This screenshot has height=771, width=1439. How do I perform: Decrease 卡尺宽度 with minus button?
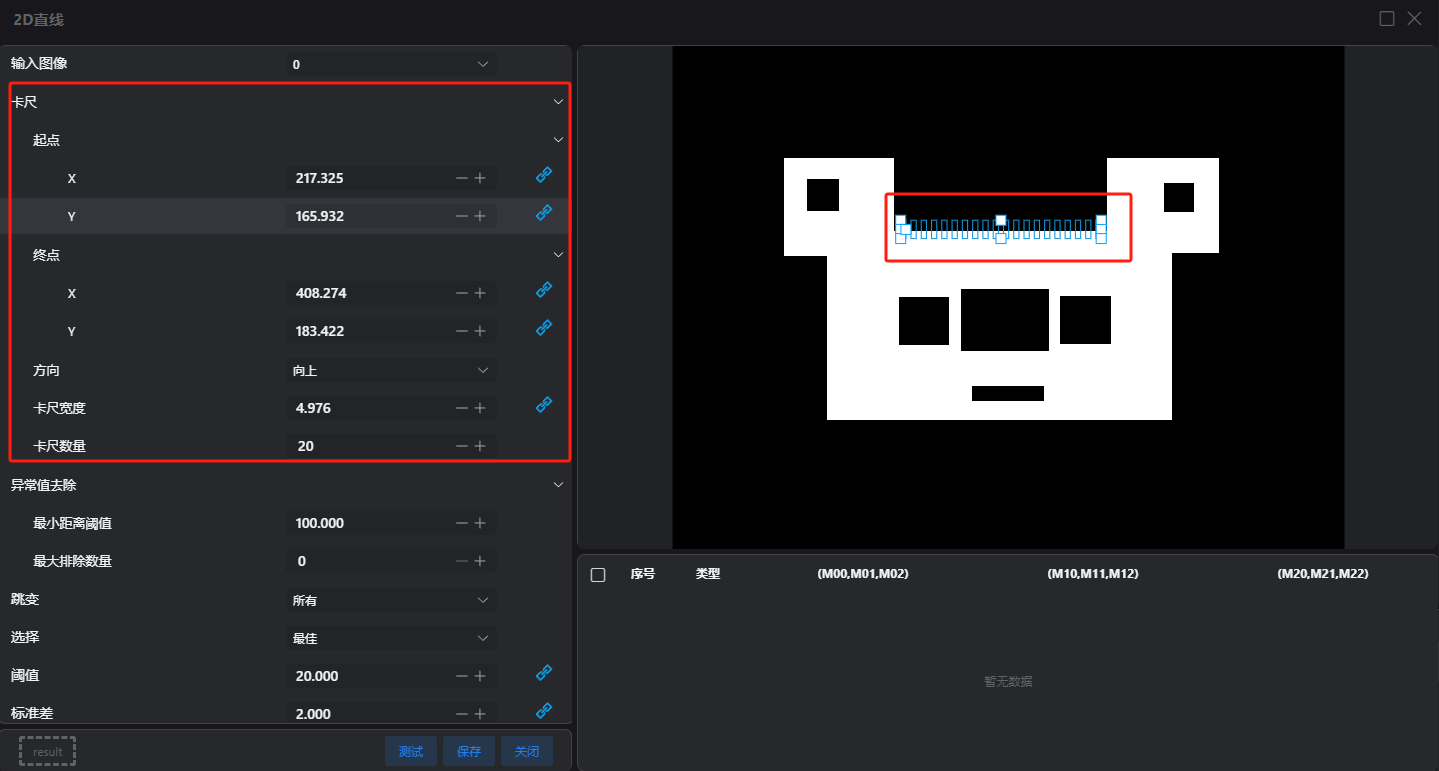[x=461, y=408]
